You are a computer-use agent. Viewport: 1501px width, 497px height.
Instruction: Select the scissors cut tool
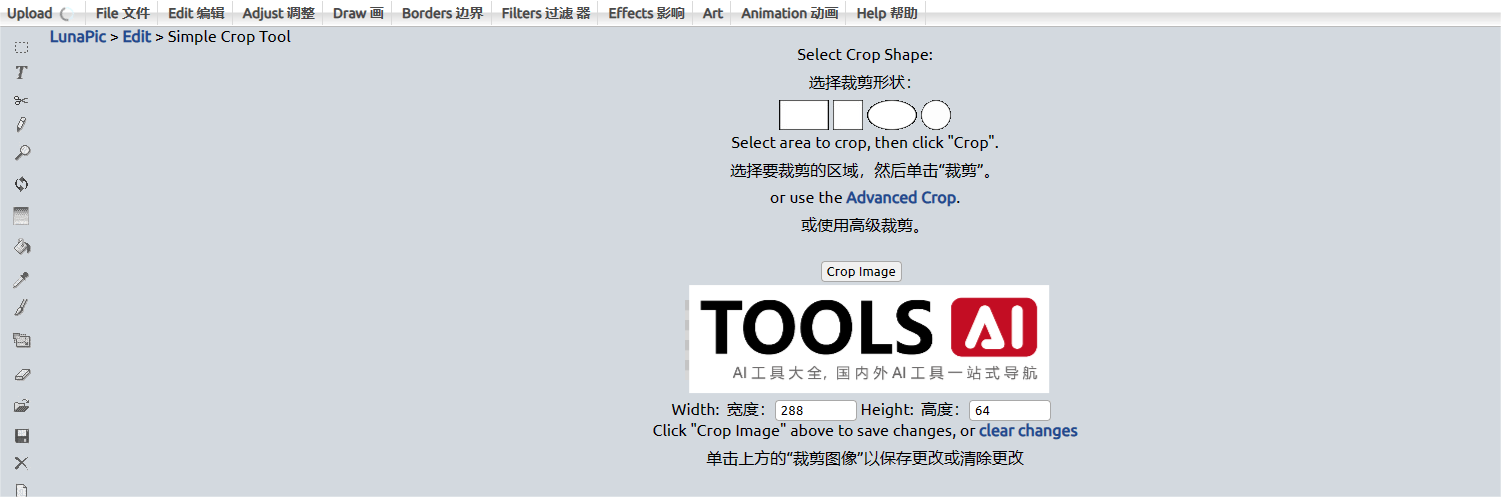21,100
